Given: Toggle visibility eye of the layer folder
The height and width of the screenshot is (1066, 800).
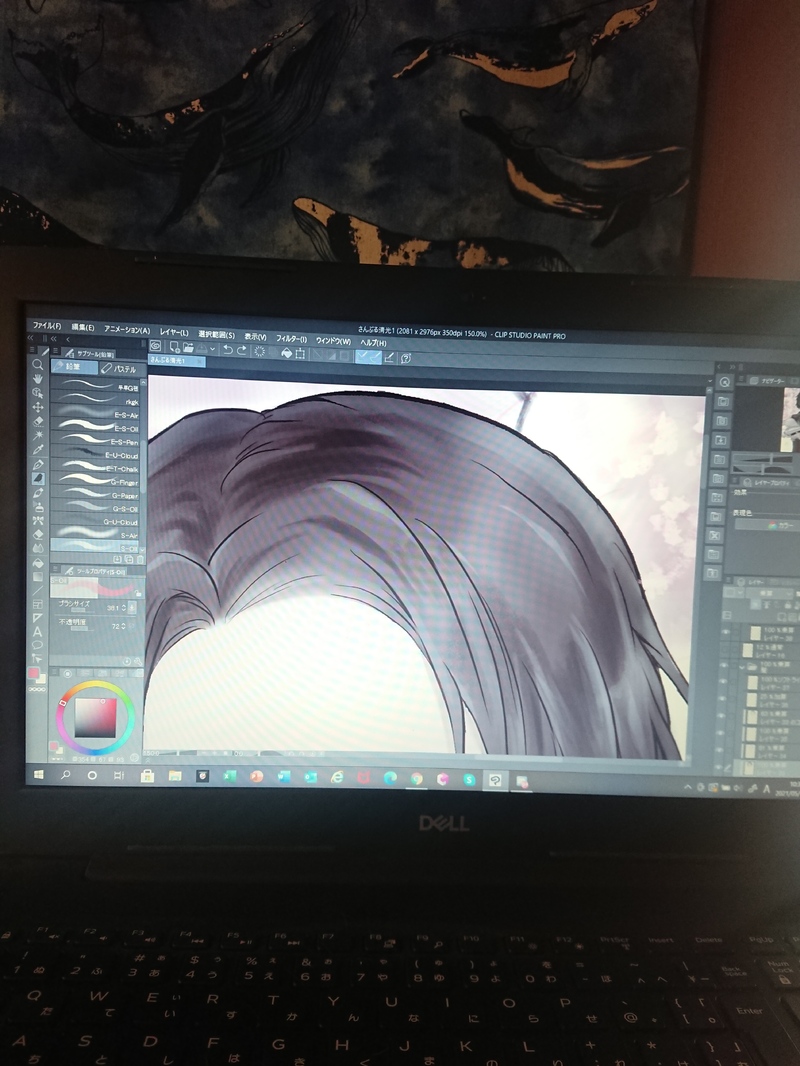Looking at the screenshot, I should click(x=725, y=666).
